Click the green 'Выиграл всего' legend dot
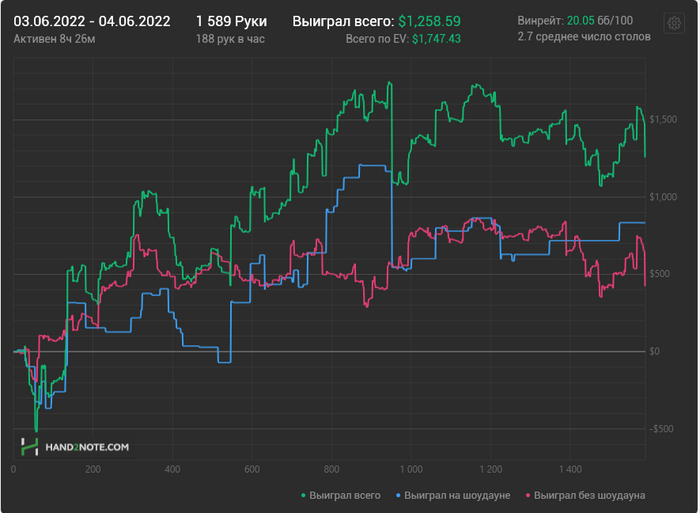The height and width of the screenshot is (513, 700). (x=303, y=495)
